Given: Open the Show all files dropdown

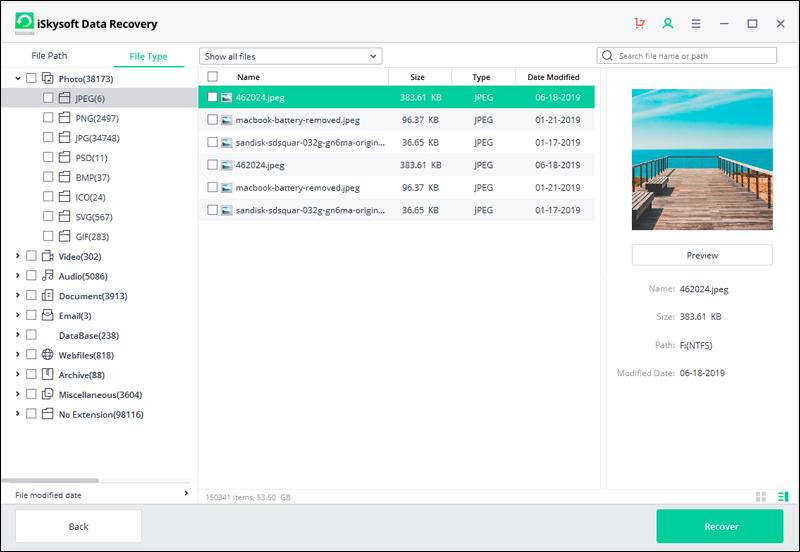Looking at the screenshot, I should pos(290,56).
